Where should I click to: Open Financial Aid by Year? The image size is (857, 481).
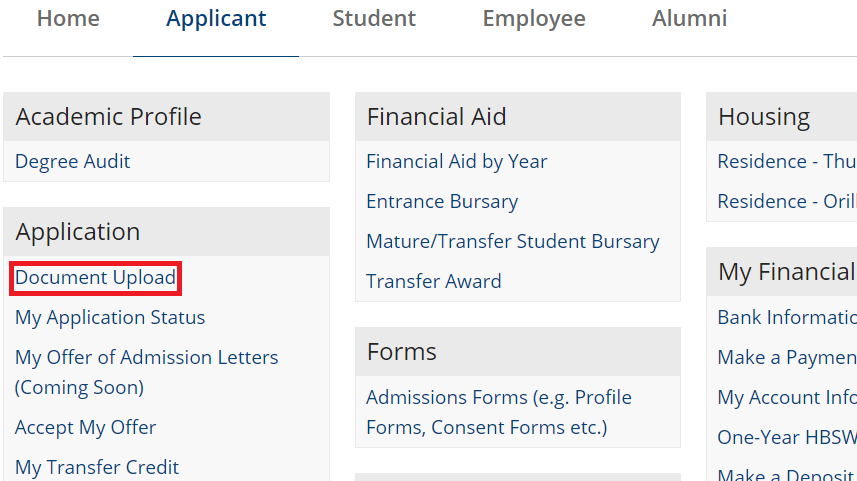(x=457, y=162)
